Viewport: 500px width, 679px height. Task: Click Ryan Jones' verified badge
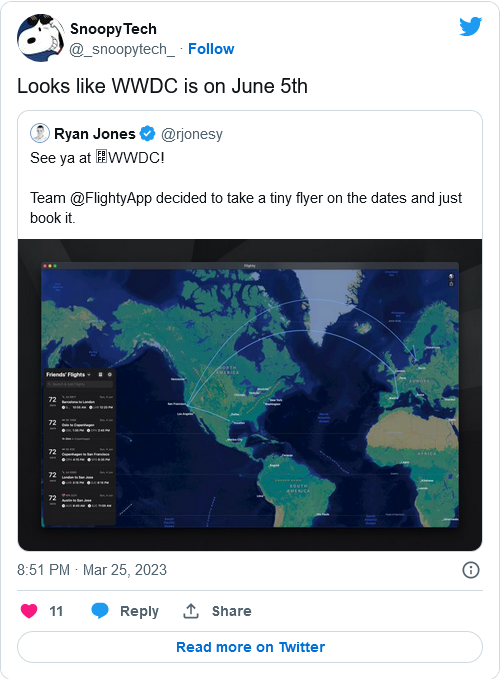pyautogui.click(x=148, y=134)
